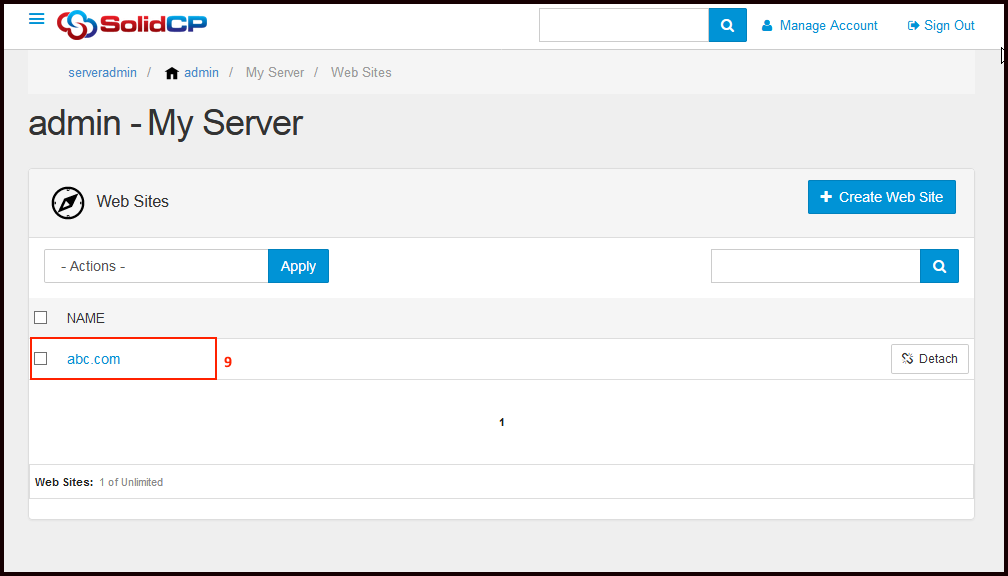The width and height of the screenshot is (1008, 576).
Task: Check the box for abc.com
Action: 41,358
